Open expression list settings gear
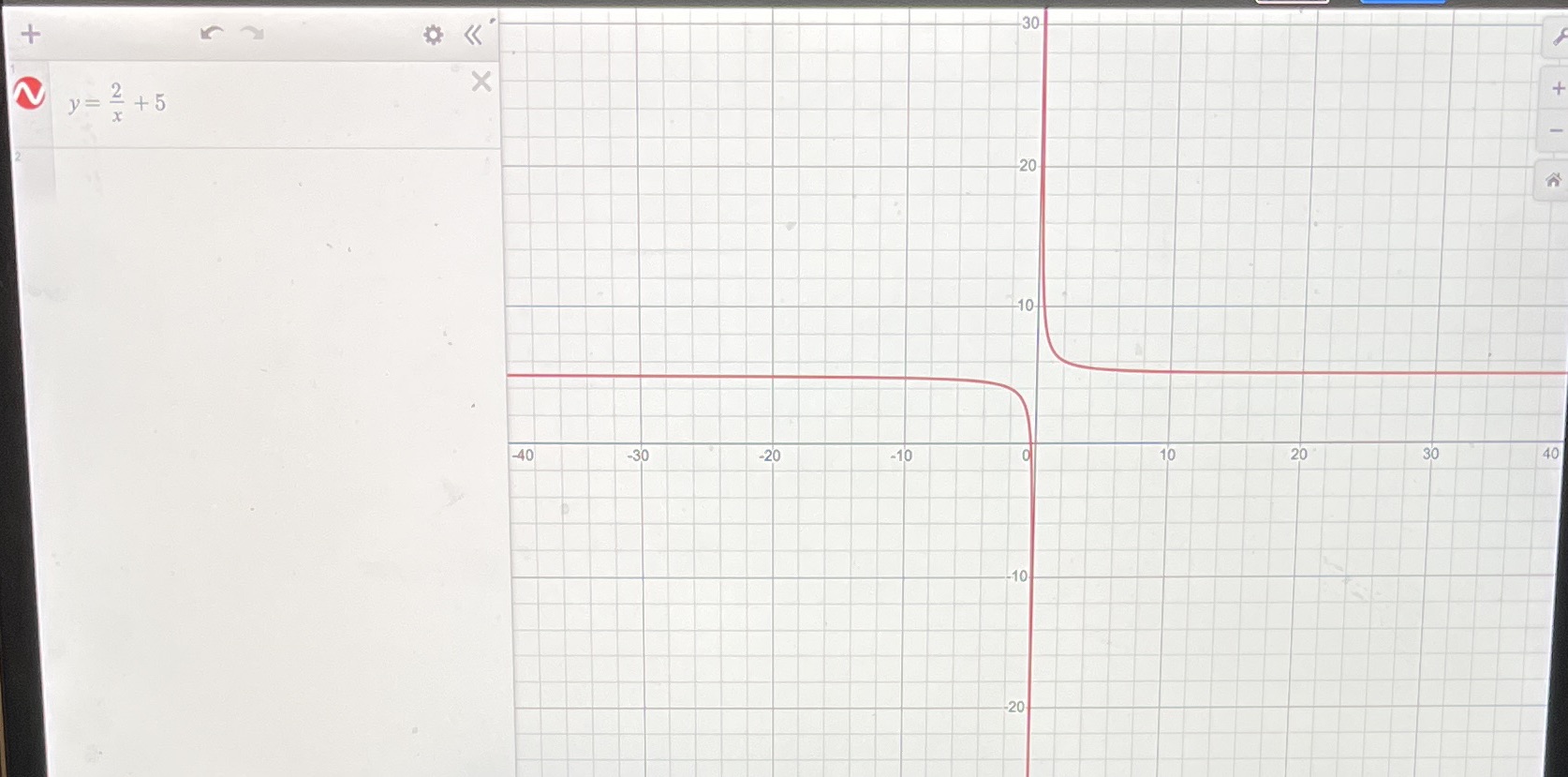The width and height of the screenshot is (1568, 777). tap(433, 36)
